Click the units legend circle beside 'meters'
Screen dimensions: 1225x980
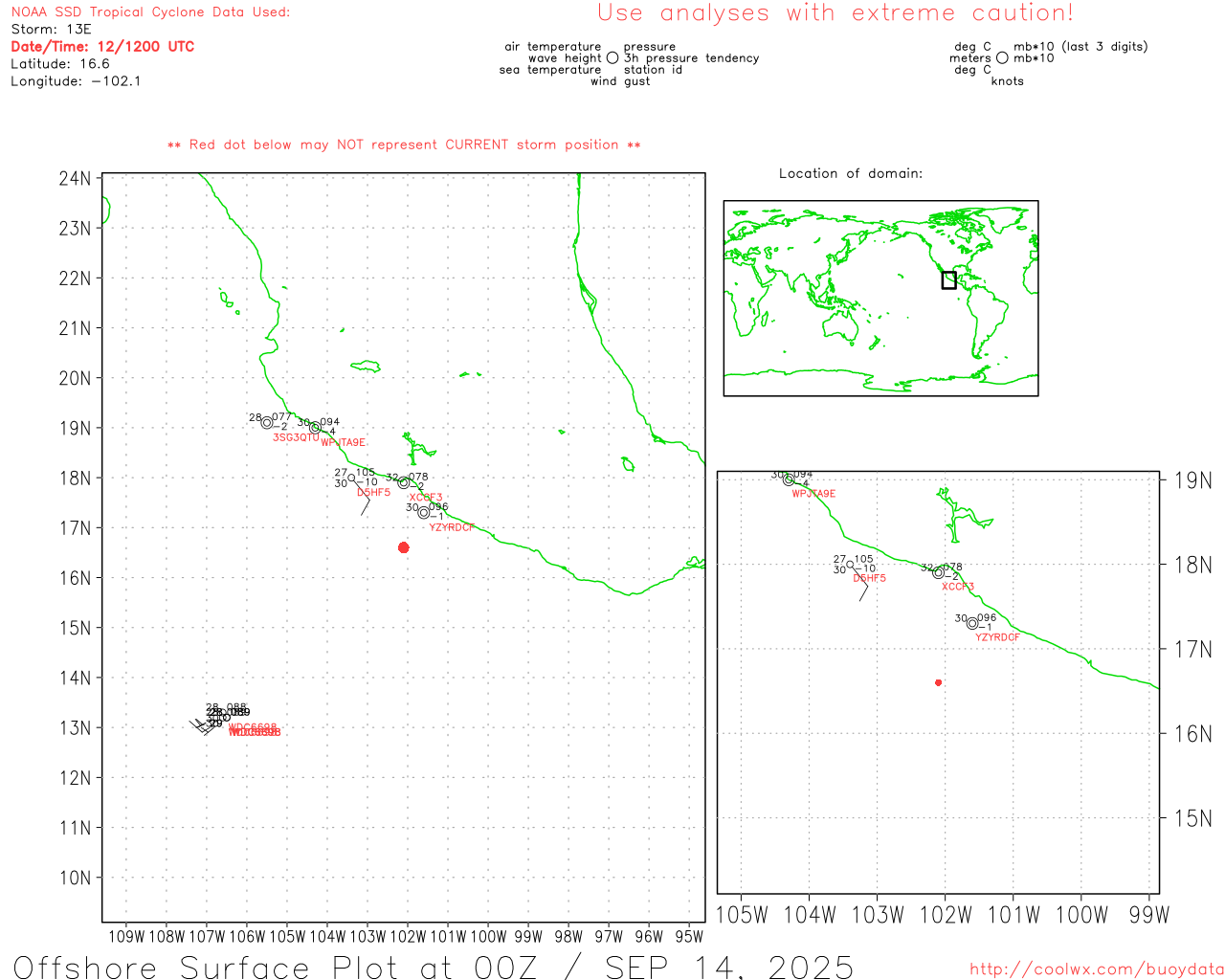pos(1002,58)
